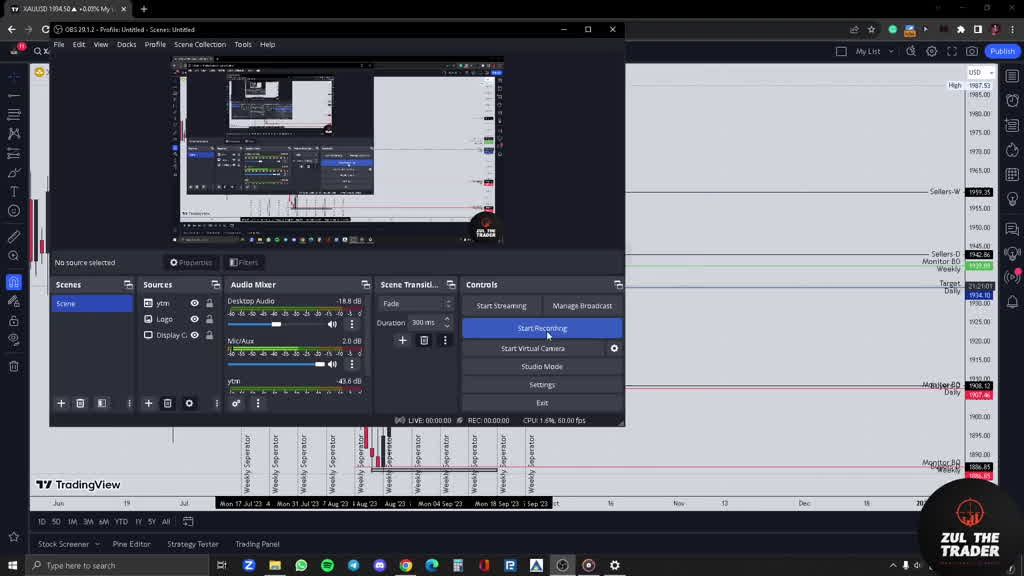Open source properties gear in Sources panel
Screen dimensions: 1024x576
(x=189, y=403)
